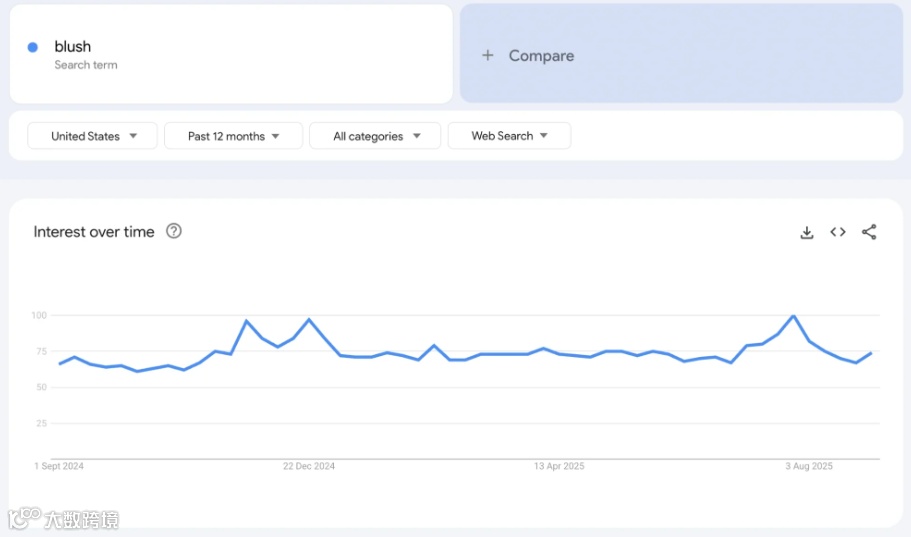Open the United States region dropdown
This screenshot has height=537, width=911.
point(92,136)
